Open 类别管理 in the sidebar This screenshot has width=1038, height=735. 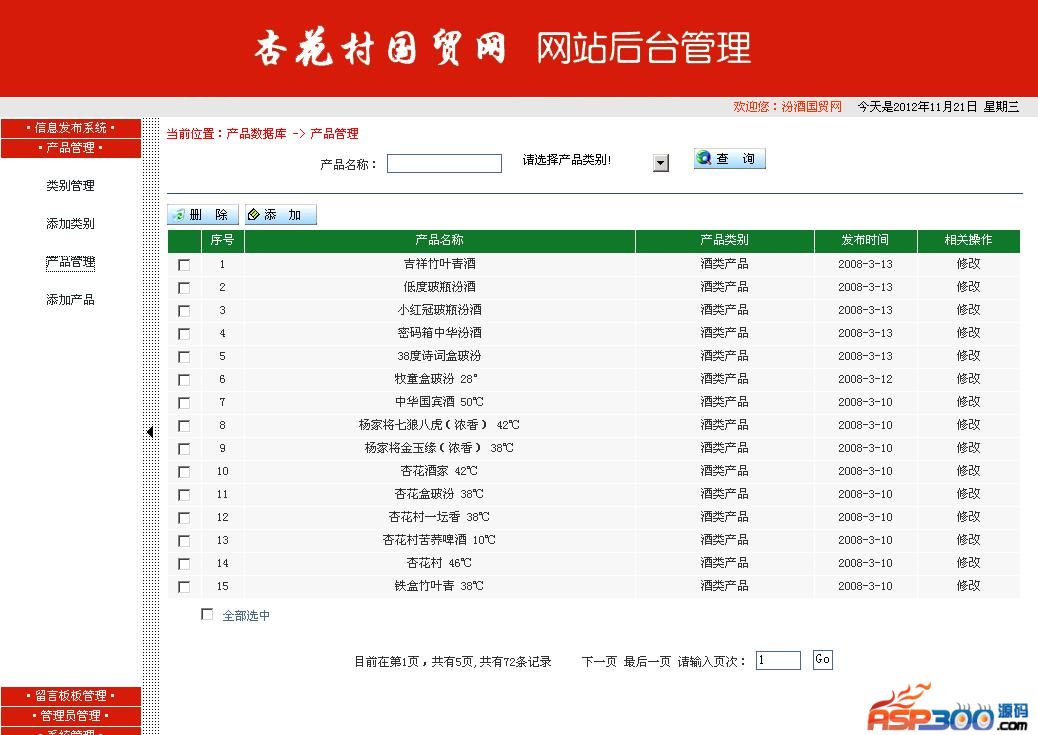point(70,186)
